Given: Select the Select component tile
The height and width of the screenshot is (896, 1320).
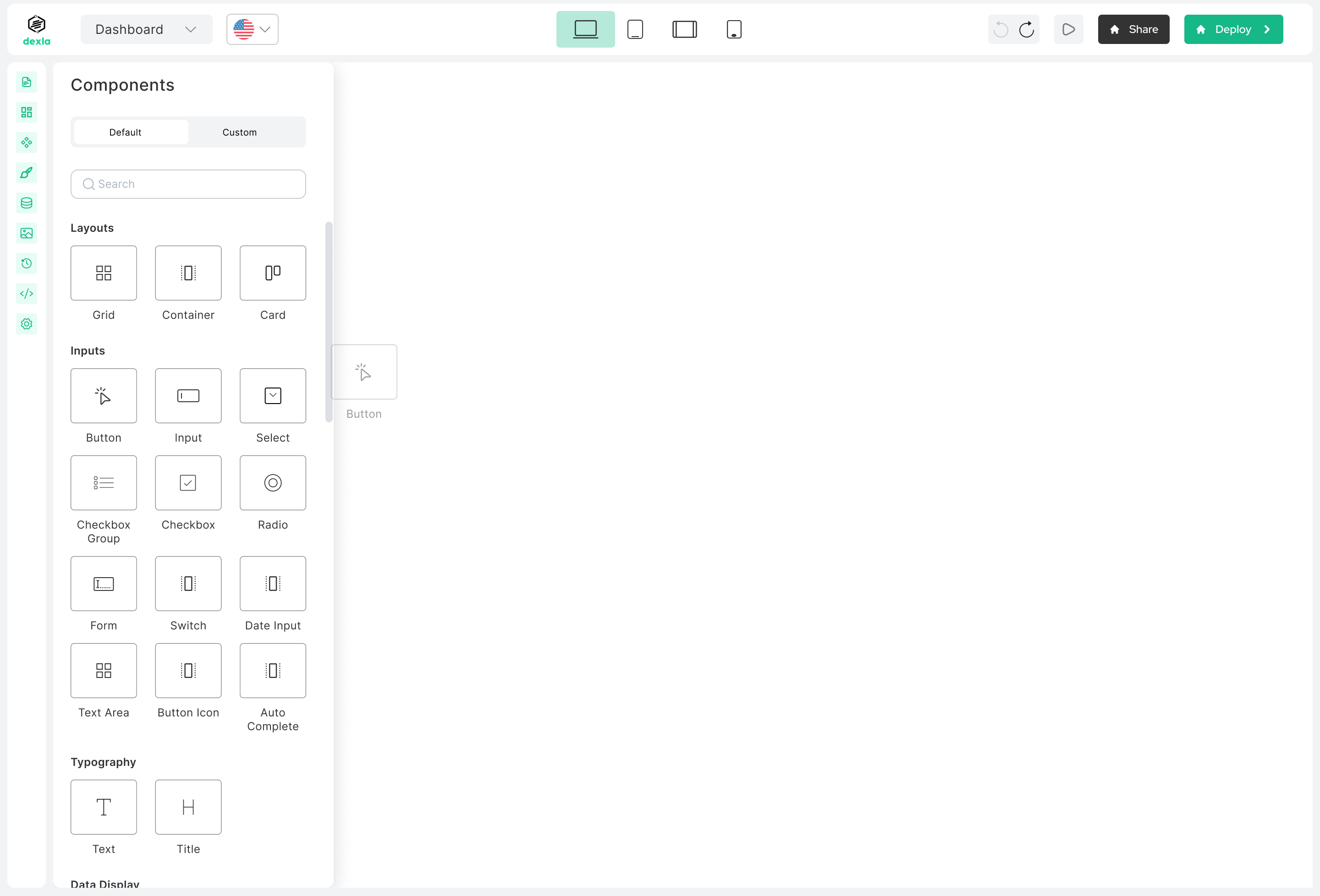Looking at the screenshot, I should 273,396.
